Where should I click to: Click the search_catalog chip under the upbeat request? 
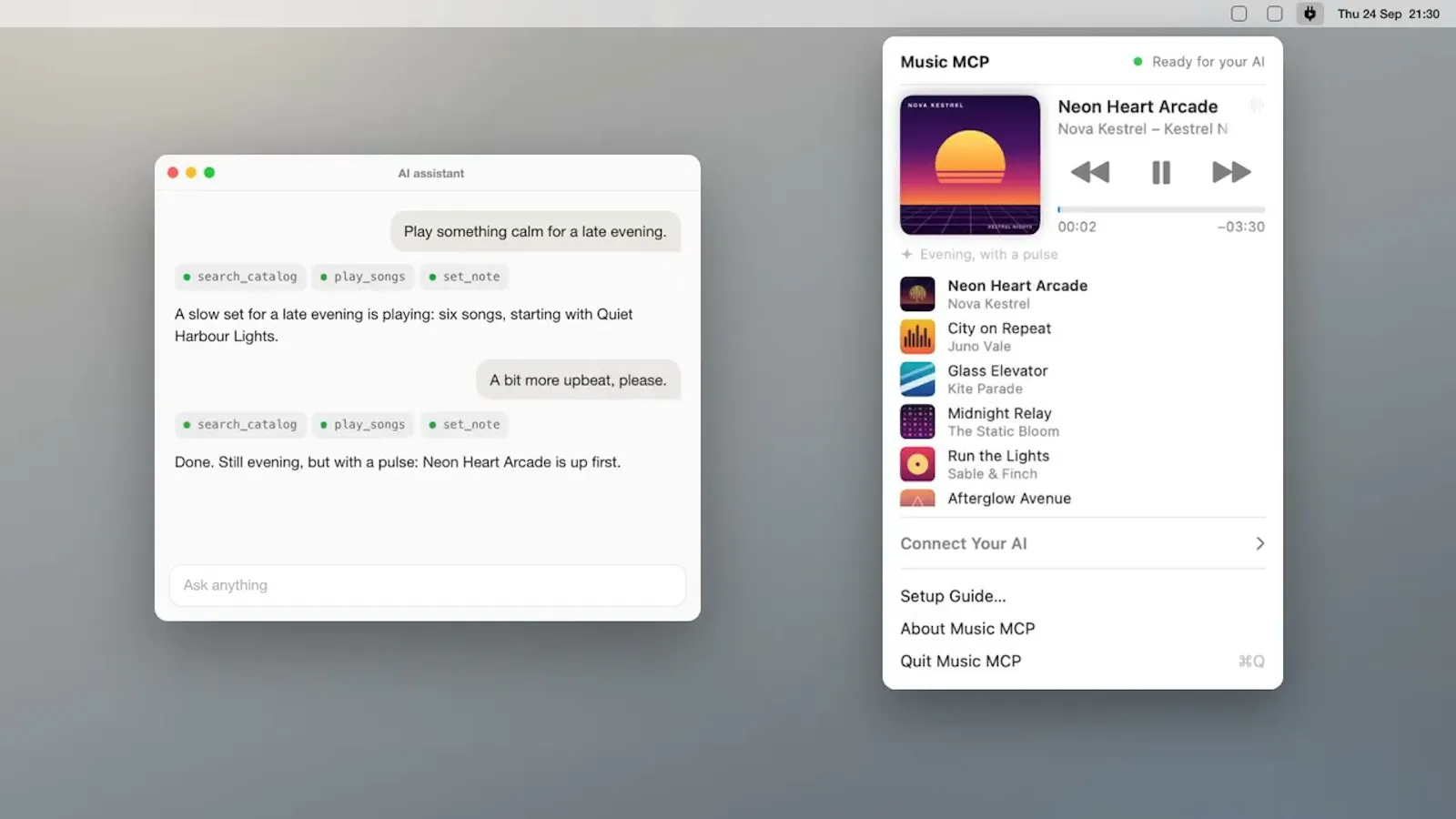click(x=240, y=424)
